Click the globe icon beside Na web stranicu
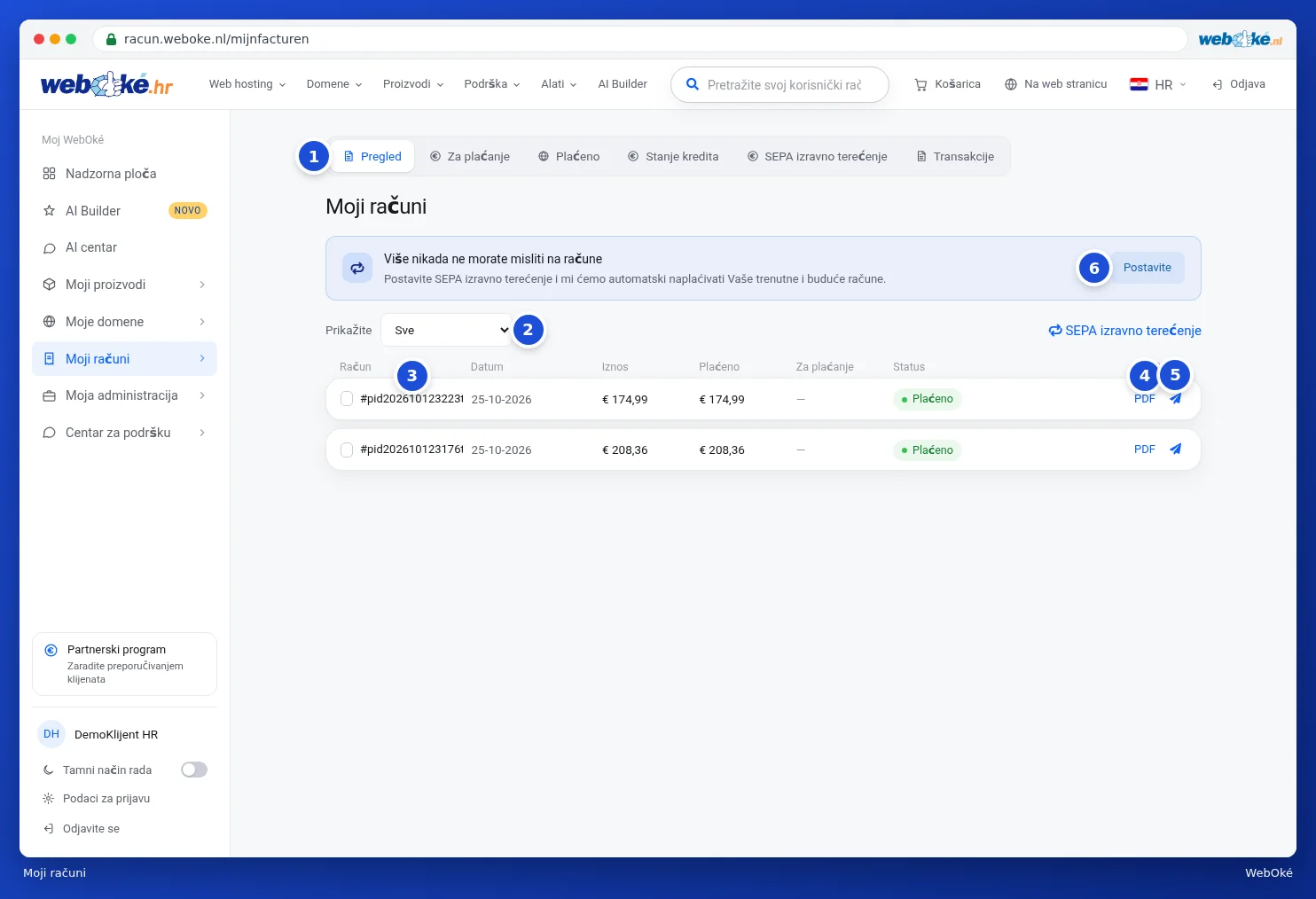This screenshot has height=899, width=1316. tap(1011, 84)
